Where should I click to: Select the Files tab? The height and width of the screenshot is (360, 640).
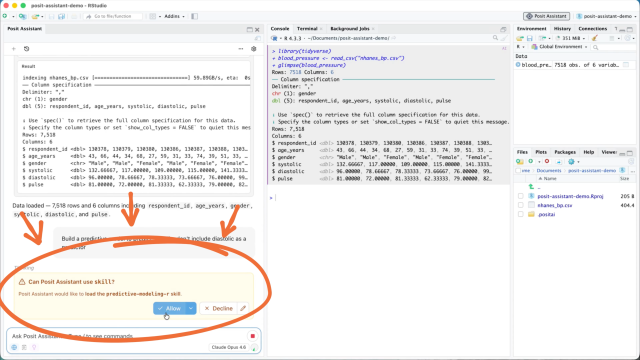point(522,152)
